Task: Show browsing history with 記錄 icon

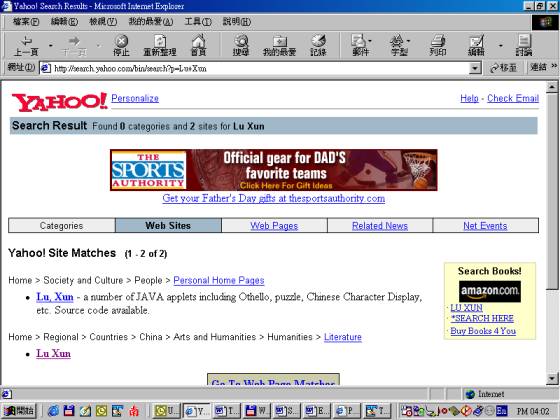Action: pos(318,46)
